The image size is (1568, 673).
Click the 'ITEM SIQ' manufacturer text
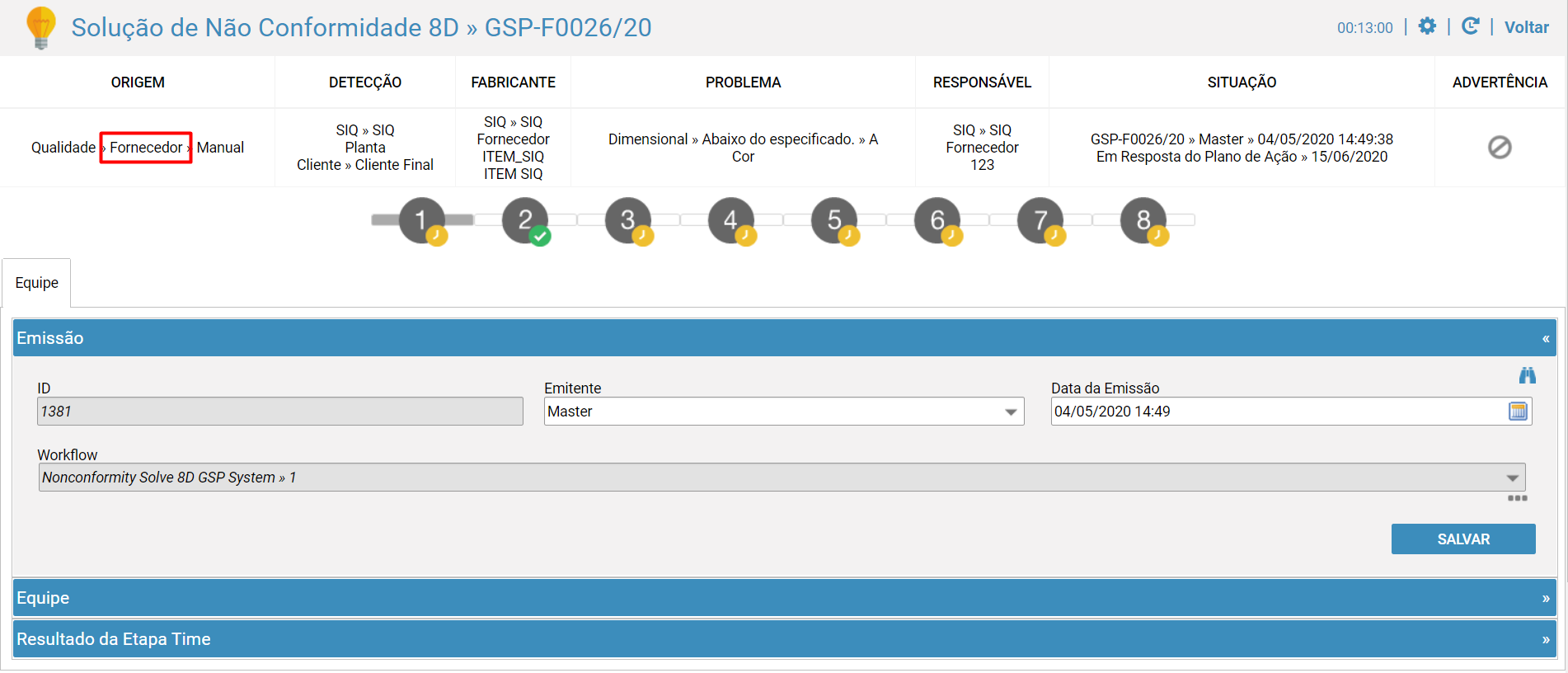(513, 174)
